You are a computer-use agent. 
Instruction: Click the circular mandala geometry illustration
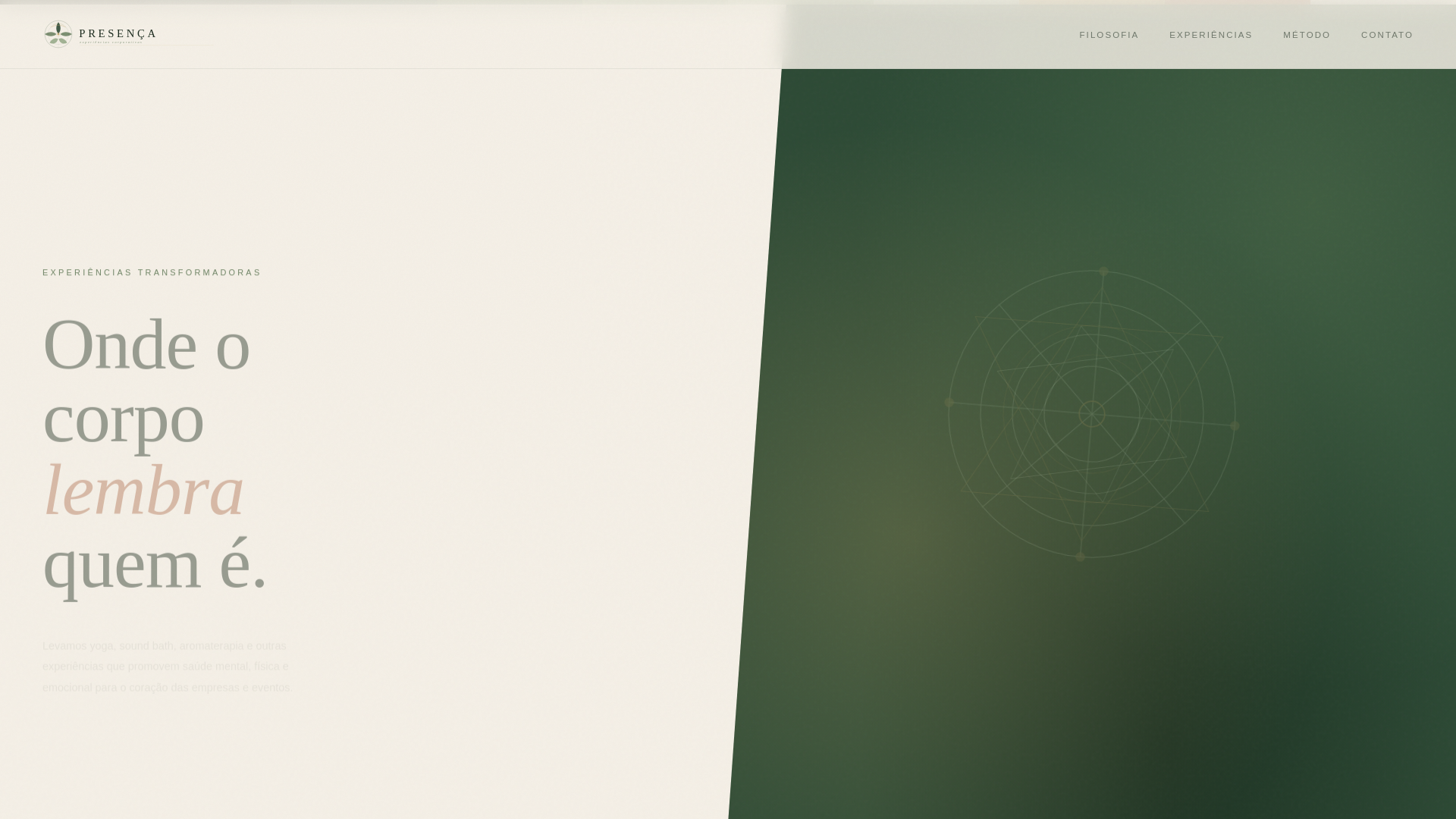pyautogui.click(x=1092, y=414)
